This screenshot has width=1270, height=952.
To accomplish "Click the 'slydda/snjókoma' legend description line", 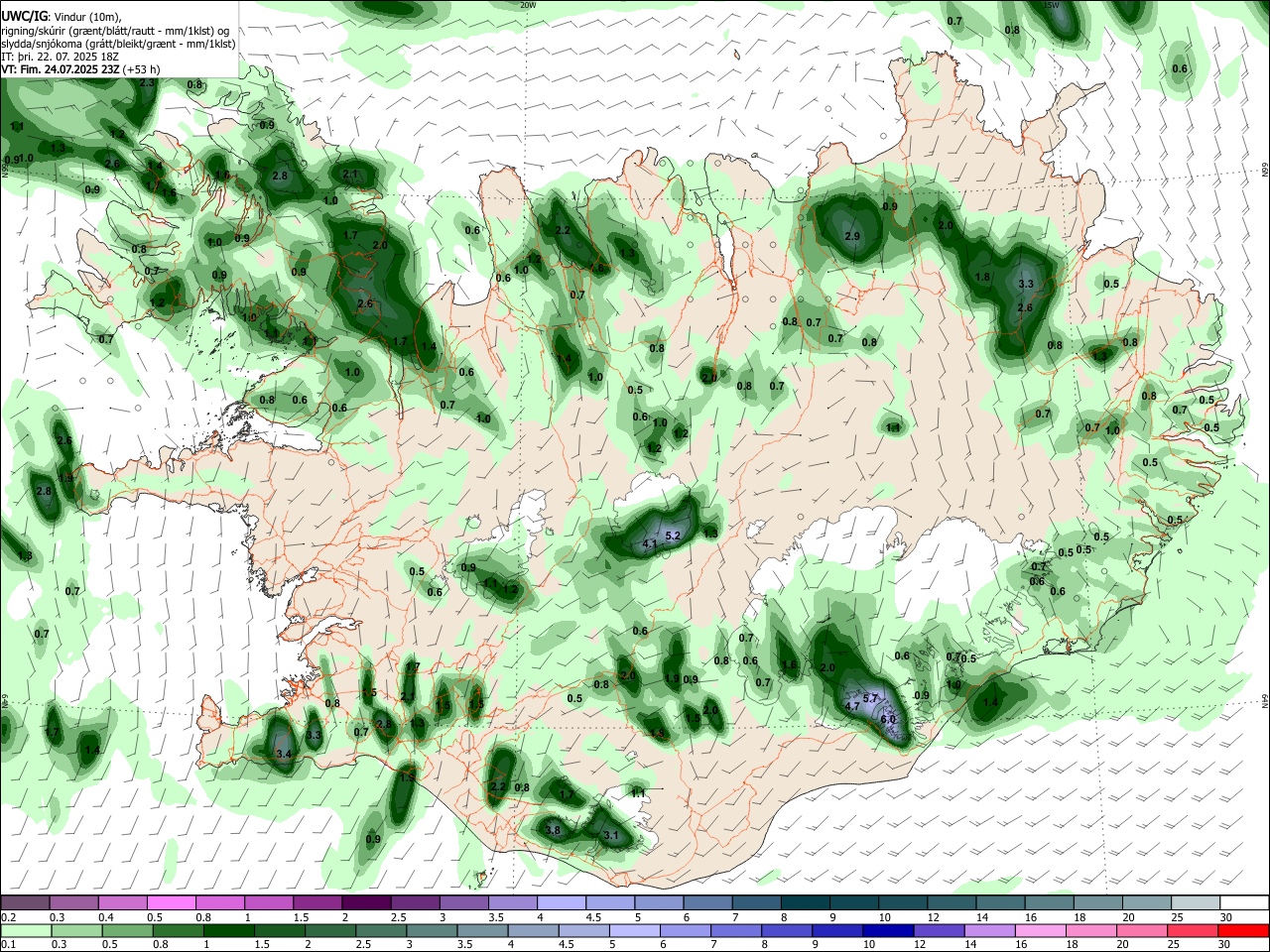I will (x=118, y=44).
